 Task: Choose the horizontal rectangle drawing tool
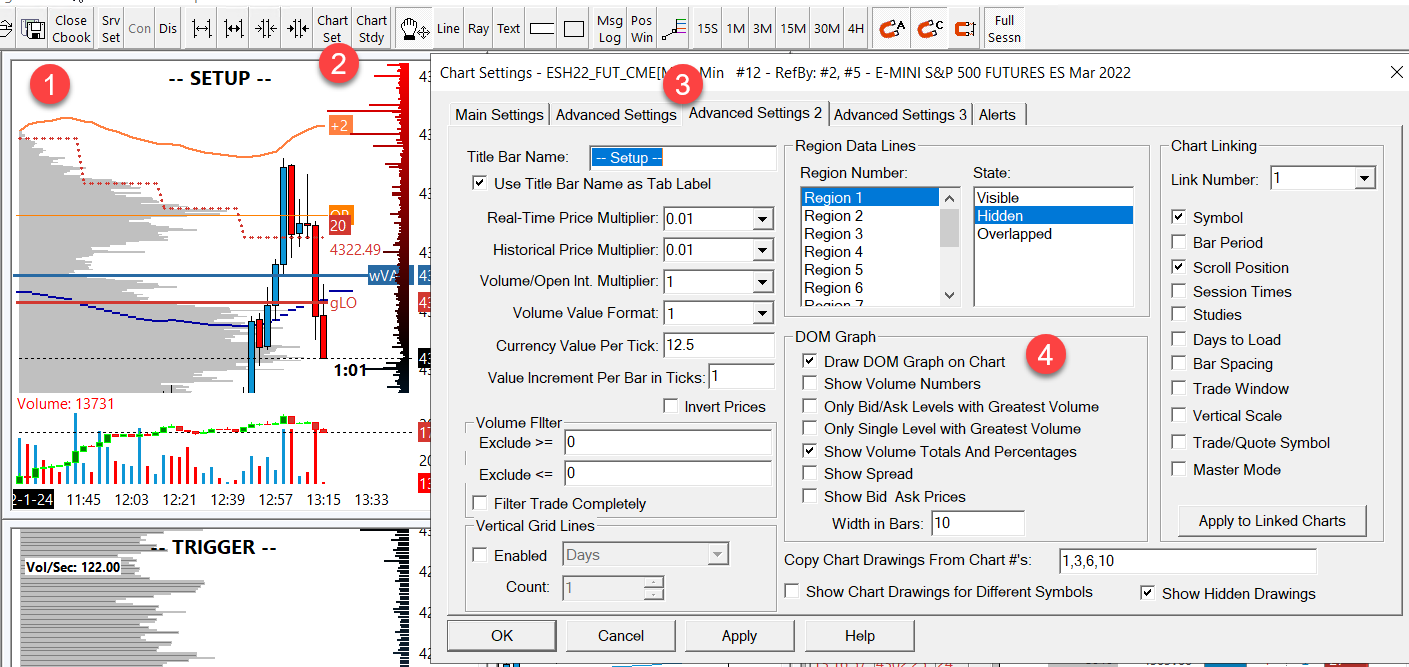pos(541,29)
